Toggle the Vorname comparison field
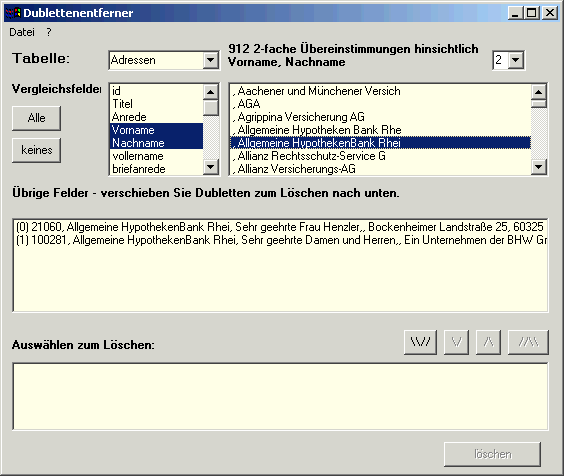The width and height of the screenshot is (564, 476). pyautogui.click(x=156, y=130)
